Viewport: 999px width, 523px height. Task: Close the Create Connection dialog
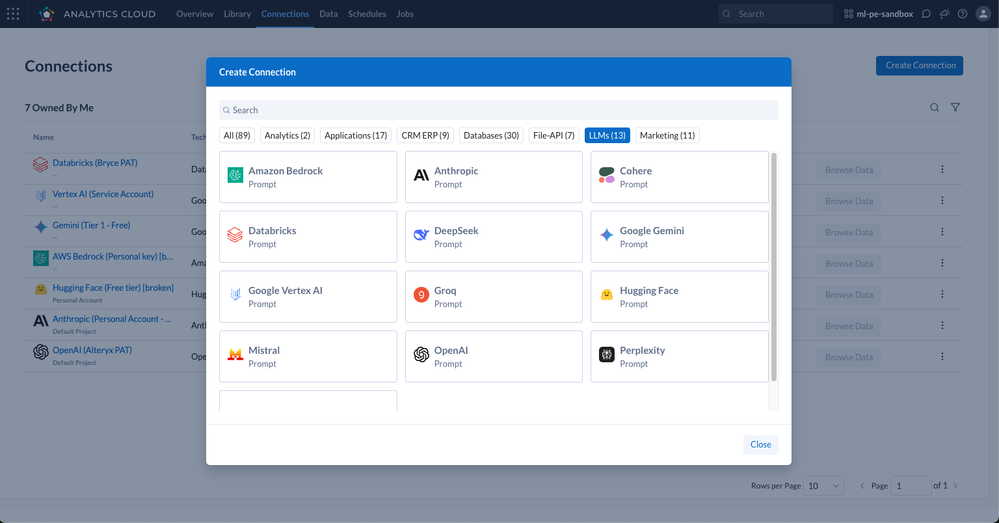point(761,445)
